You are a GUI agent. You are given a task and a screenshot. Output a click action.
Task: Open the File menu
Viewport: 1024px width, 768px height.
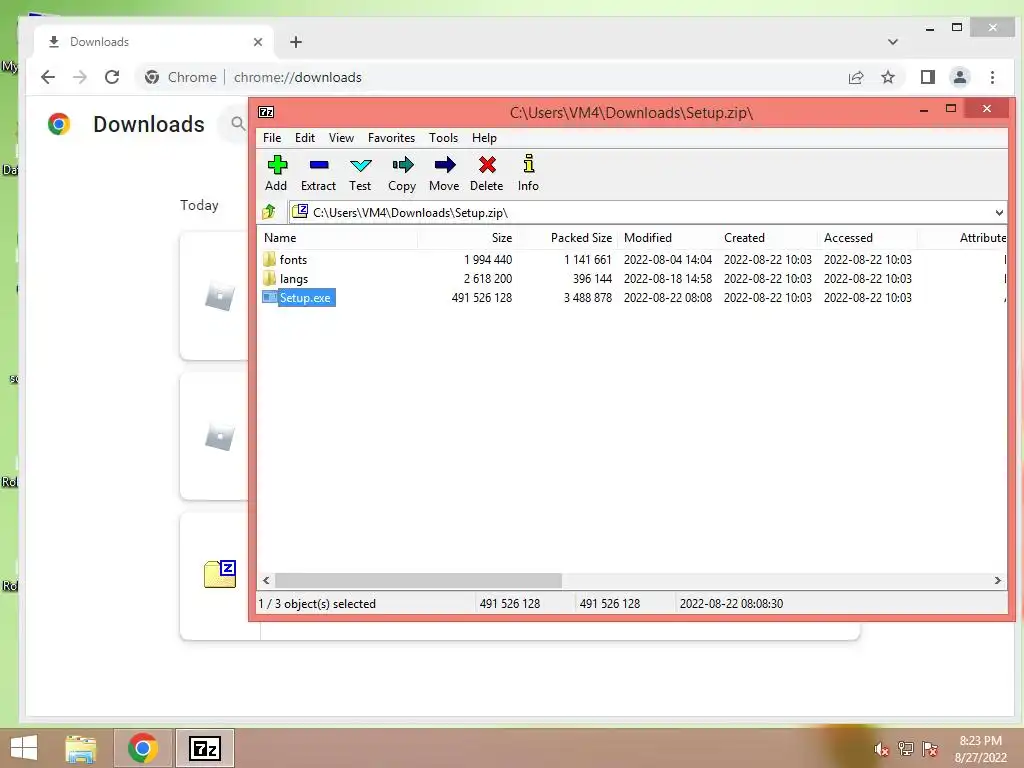tap(272, 138)
